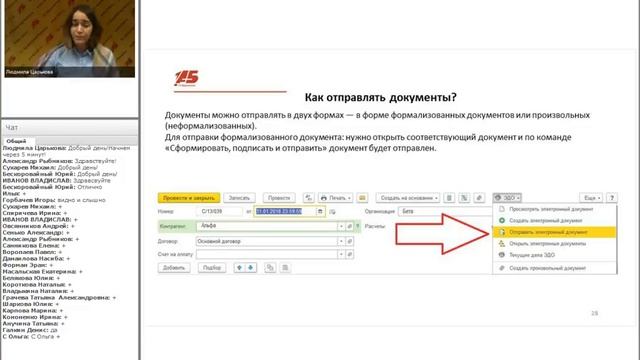Screen dimensions: 640x360
Task: Select Создать произвольный документ menu entry
Action: click(555, 268)
